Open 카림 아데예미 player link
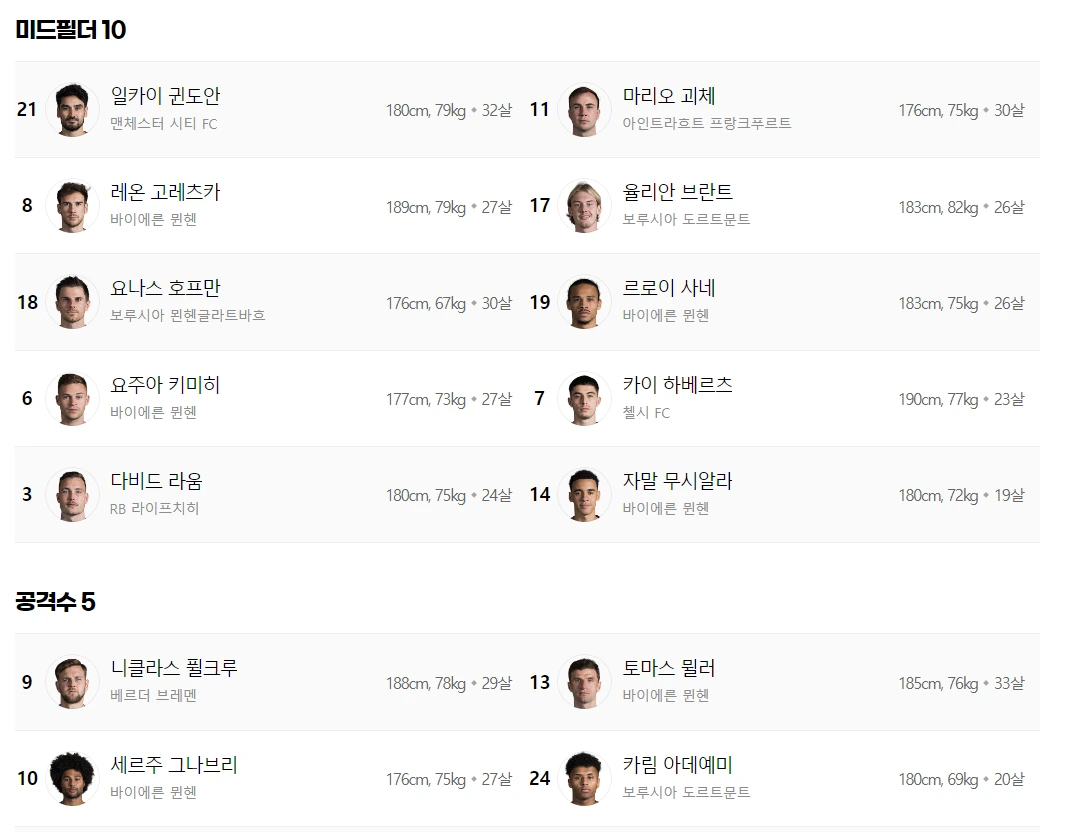 [677, 765]
